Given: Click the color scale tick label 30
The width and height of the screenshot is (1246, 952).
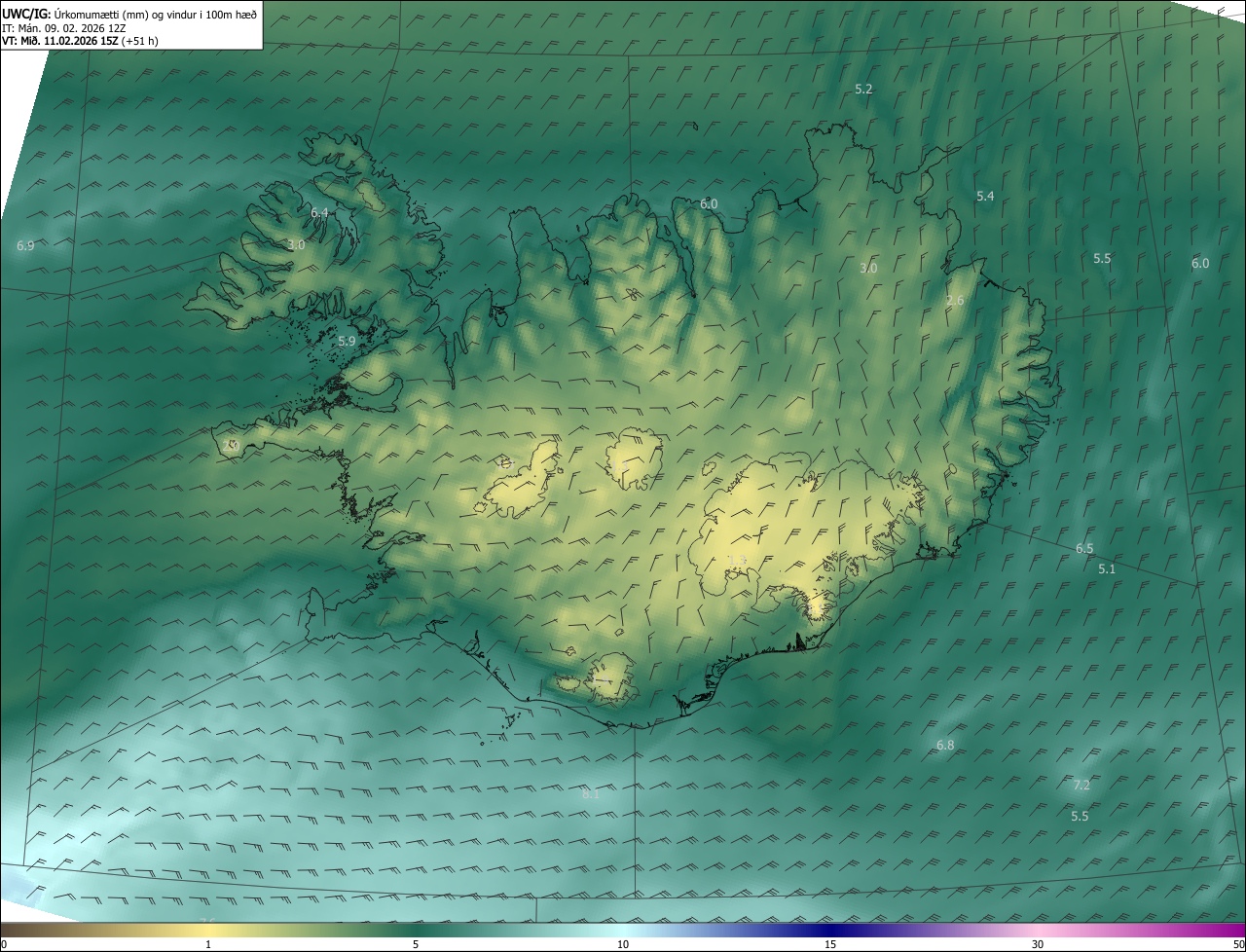Looking at the screenshot, I should pos(1038,944).
